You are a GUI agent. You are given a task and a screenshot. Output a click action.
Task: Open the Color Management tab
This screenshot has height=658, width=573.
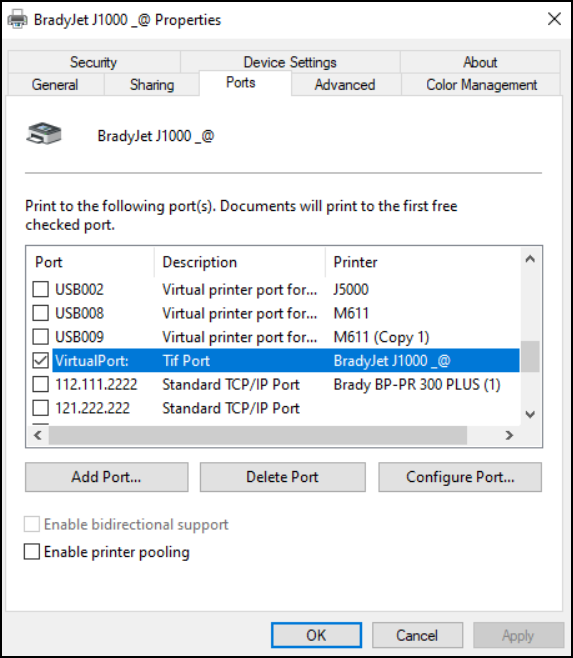(481, 85)
